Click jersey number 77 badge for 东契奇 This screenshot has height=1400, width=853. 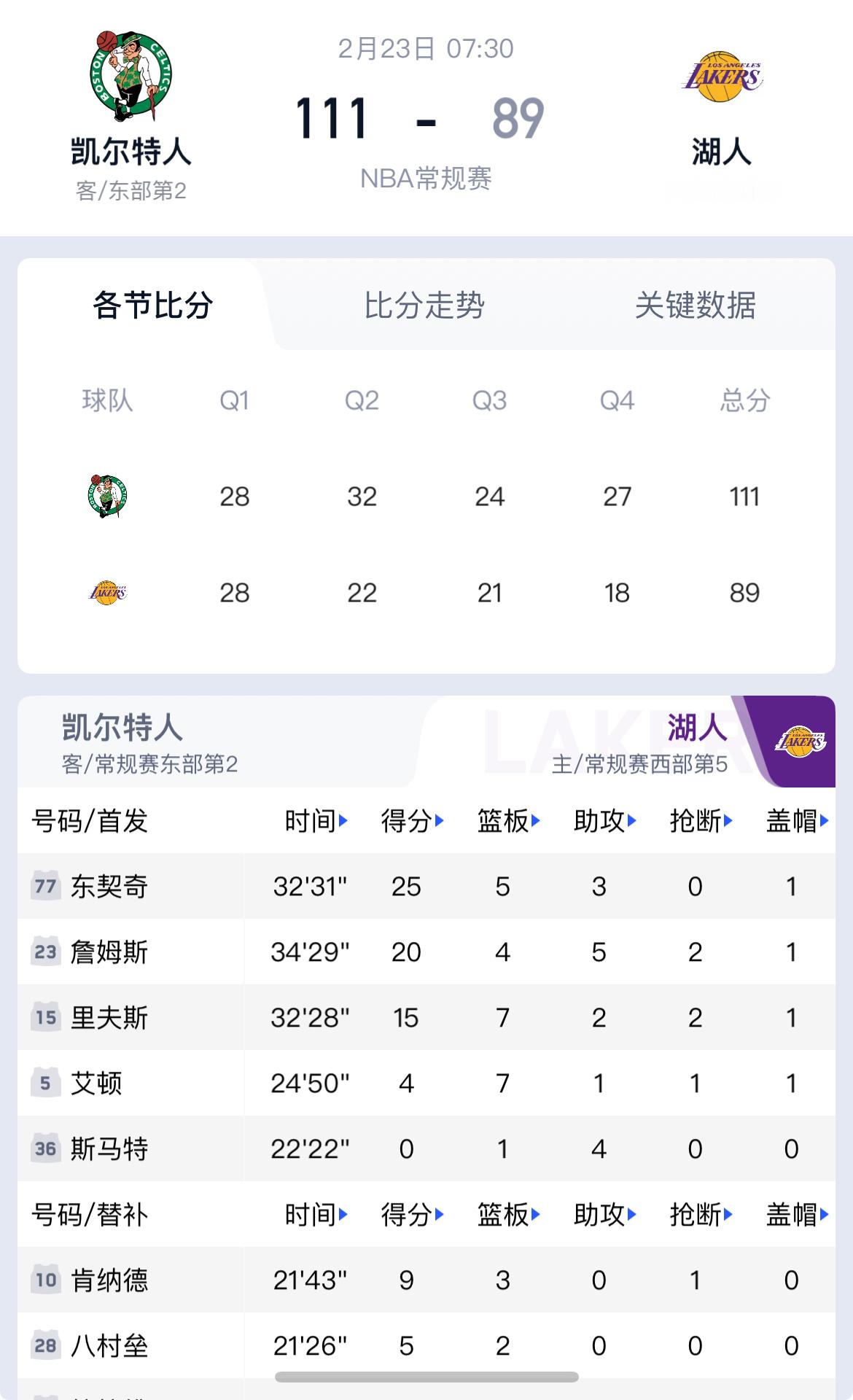pyautogui.click(x=46, y=887)
